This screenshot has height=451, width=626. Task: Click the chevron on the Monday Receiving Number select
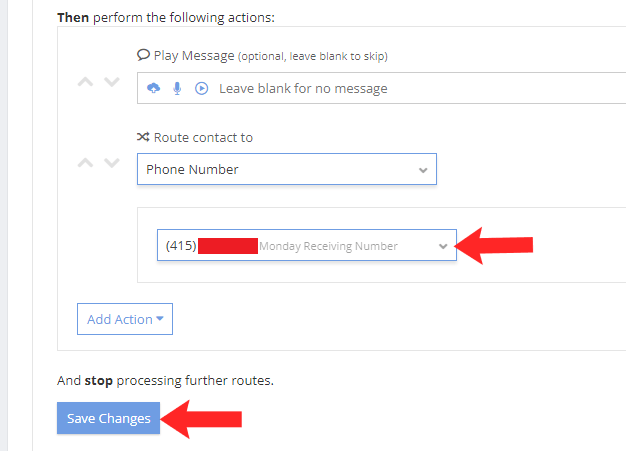(x=443, y=246)
